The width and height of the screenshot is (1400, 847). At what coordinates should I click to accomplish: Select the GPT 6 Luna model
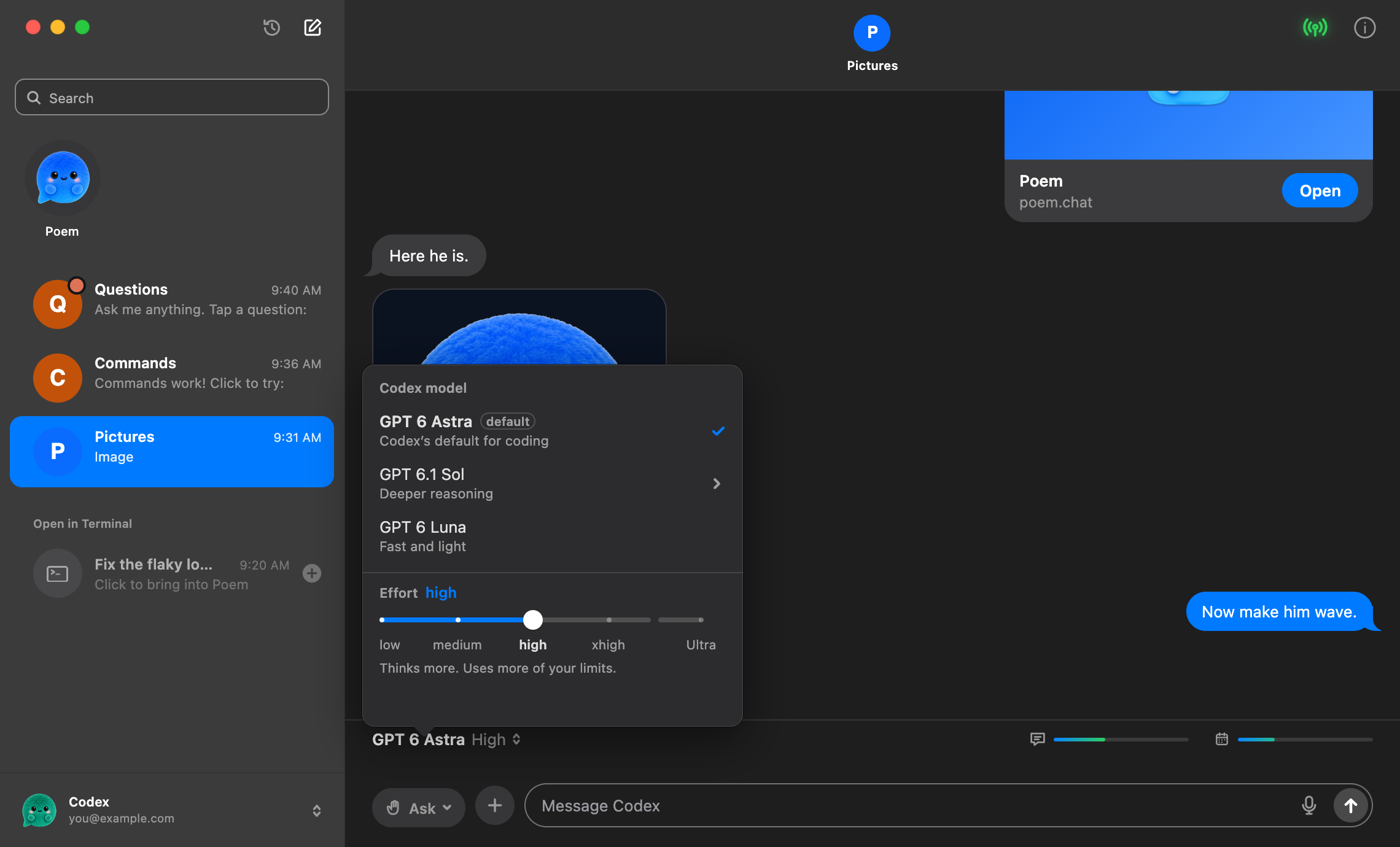tap(553, 536)
